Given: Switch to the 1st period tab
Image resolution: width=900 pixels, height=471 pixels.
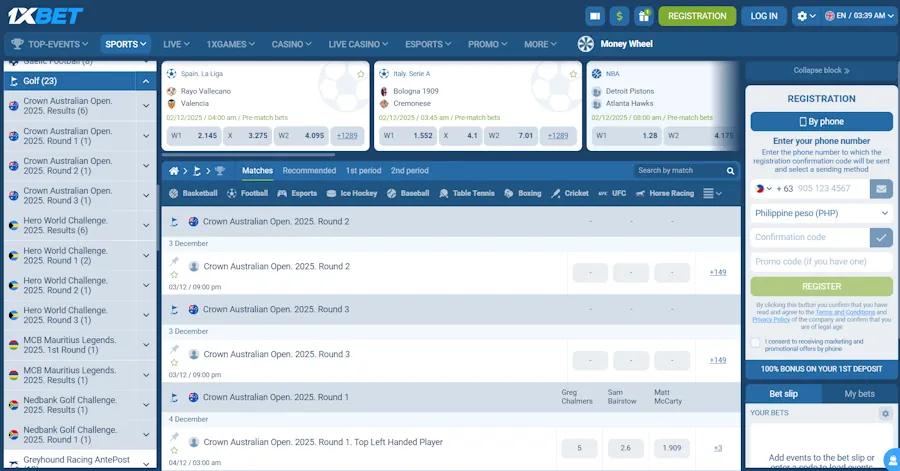Looking at the screenshot, I should point(363,170).
